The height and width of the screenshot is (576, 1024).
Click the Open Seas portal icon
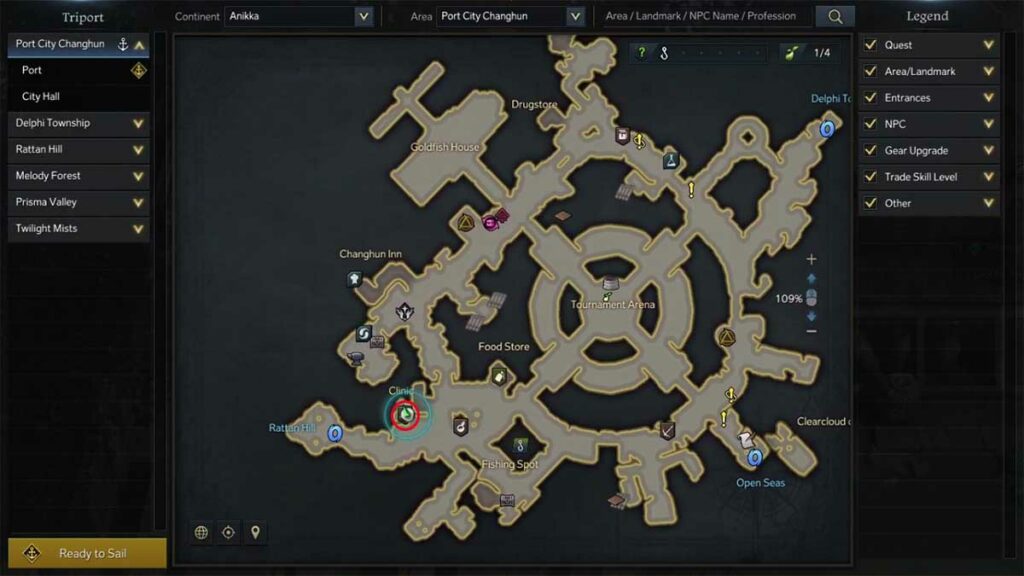755,457
